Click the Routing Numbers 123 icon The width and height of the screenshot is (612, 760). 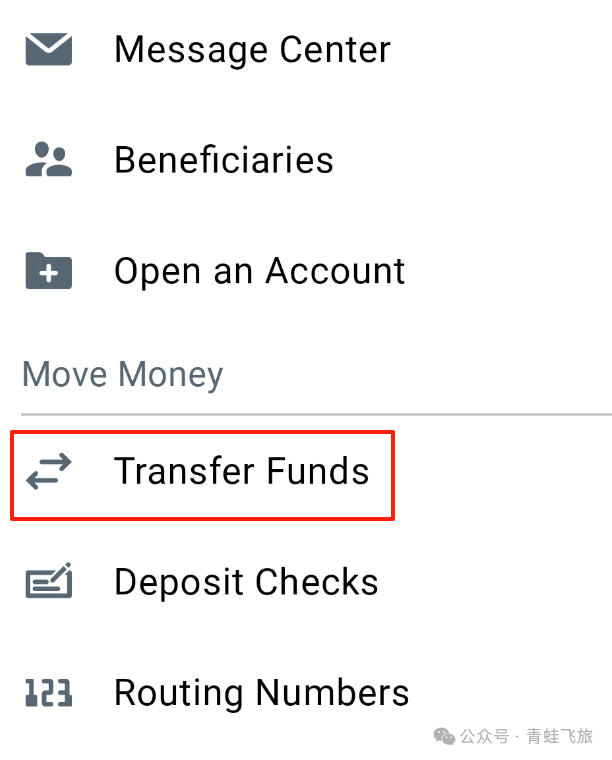(x=48, y=693)
